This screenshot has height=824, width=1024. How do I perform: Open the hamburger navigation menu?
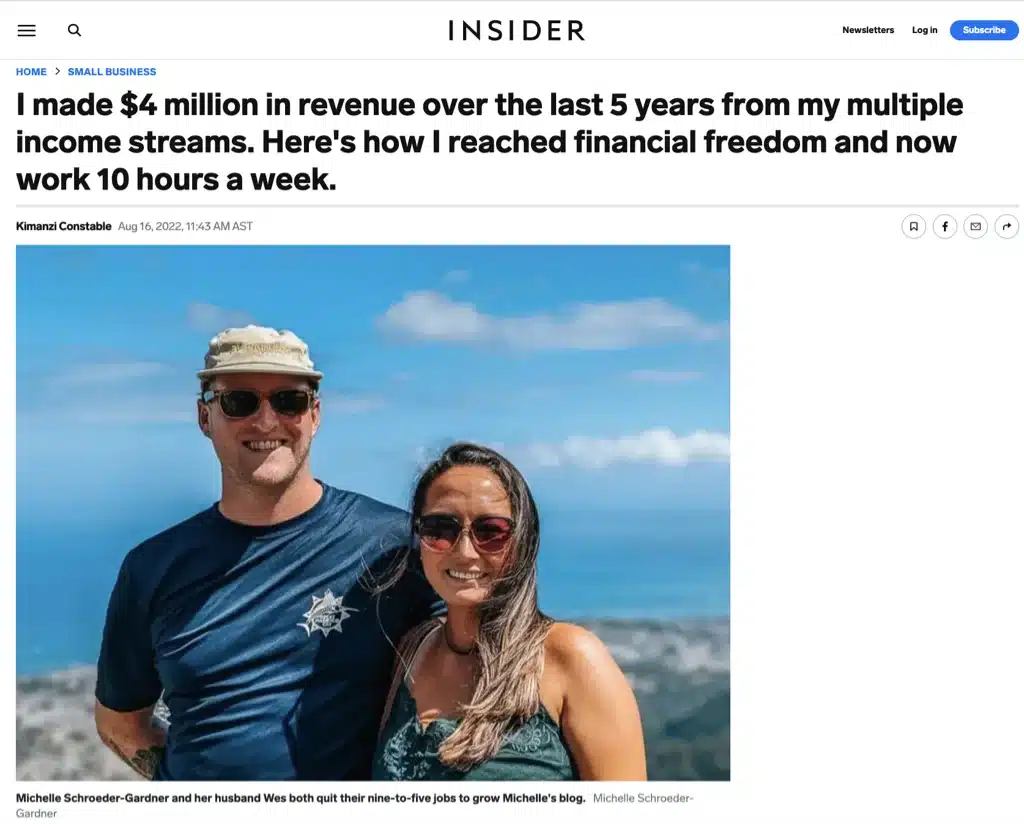[x=26, y=30]
